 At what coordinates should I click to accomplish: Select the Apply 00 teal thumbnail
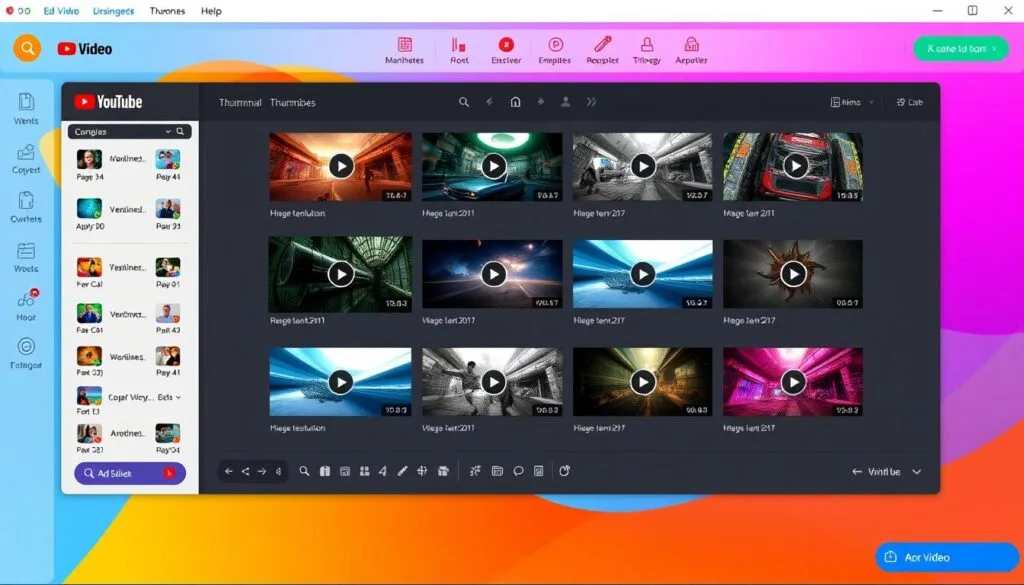click(x=89, y=208)
